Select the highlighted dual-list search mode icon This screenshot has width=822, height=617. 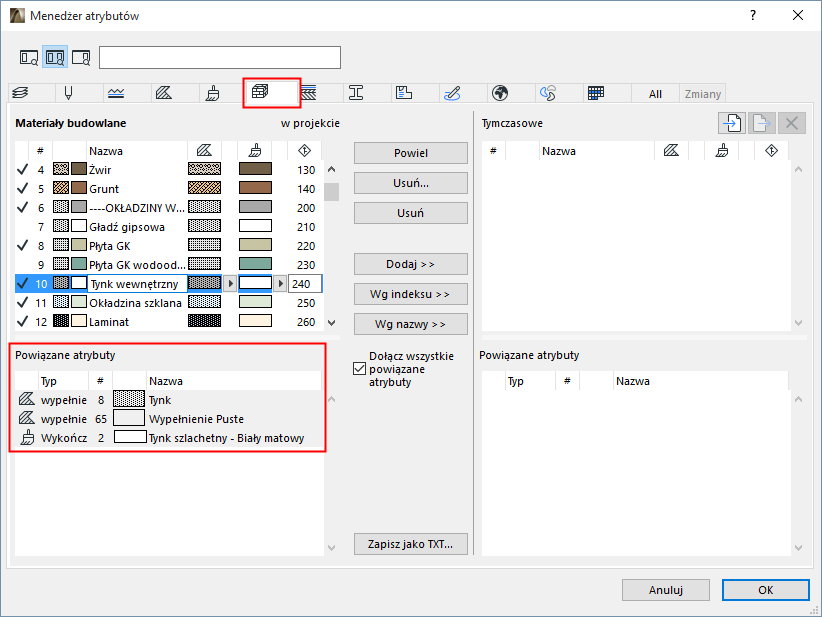point(55,57)
